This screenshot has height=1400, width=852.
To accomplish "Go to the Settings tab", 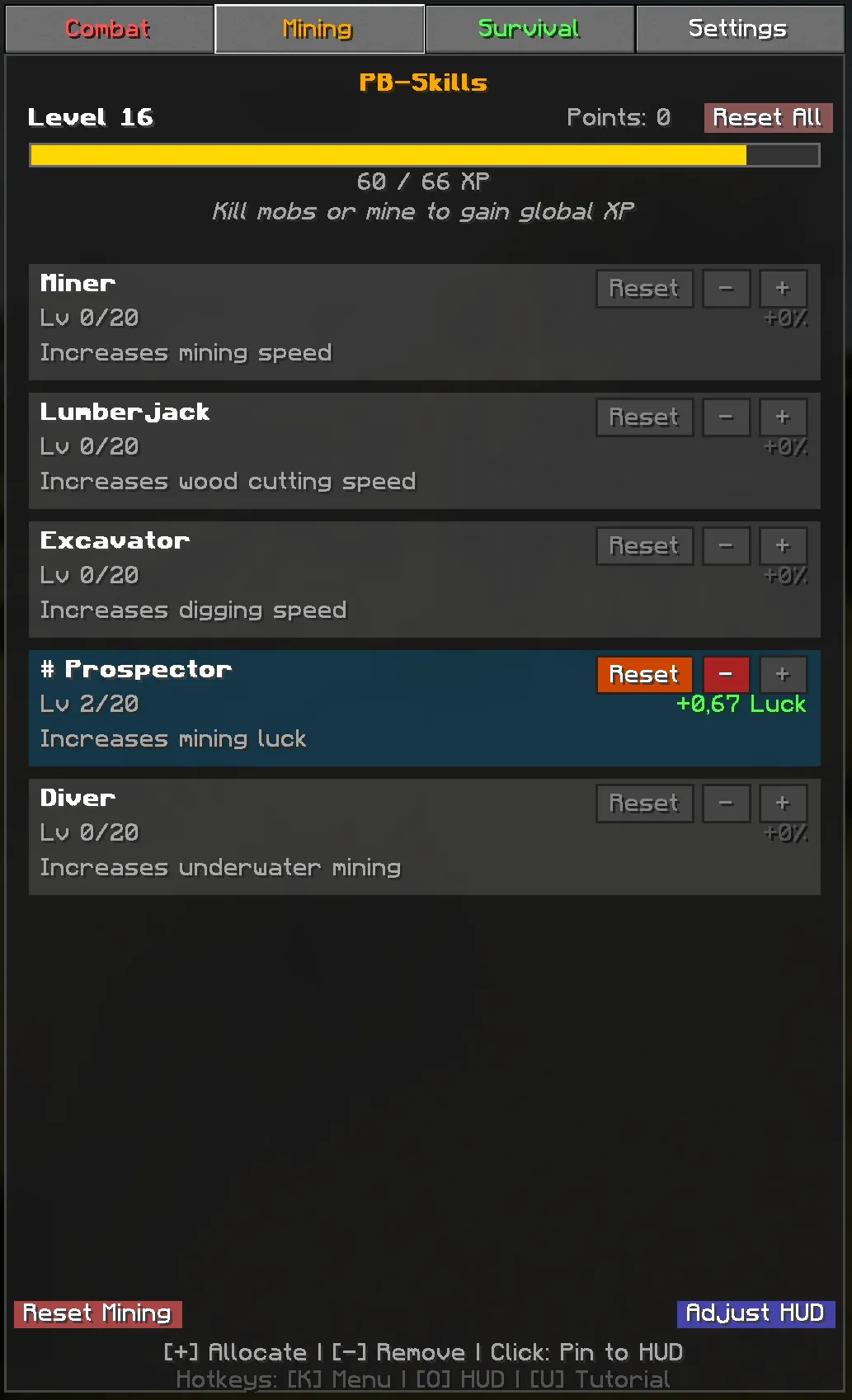I will coord(739,29).
